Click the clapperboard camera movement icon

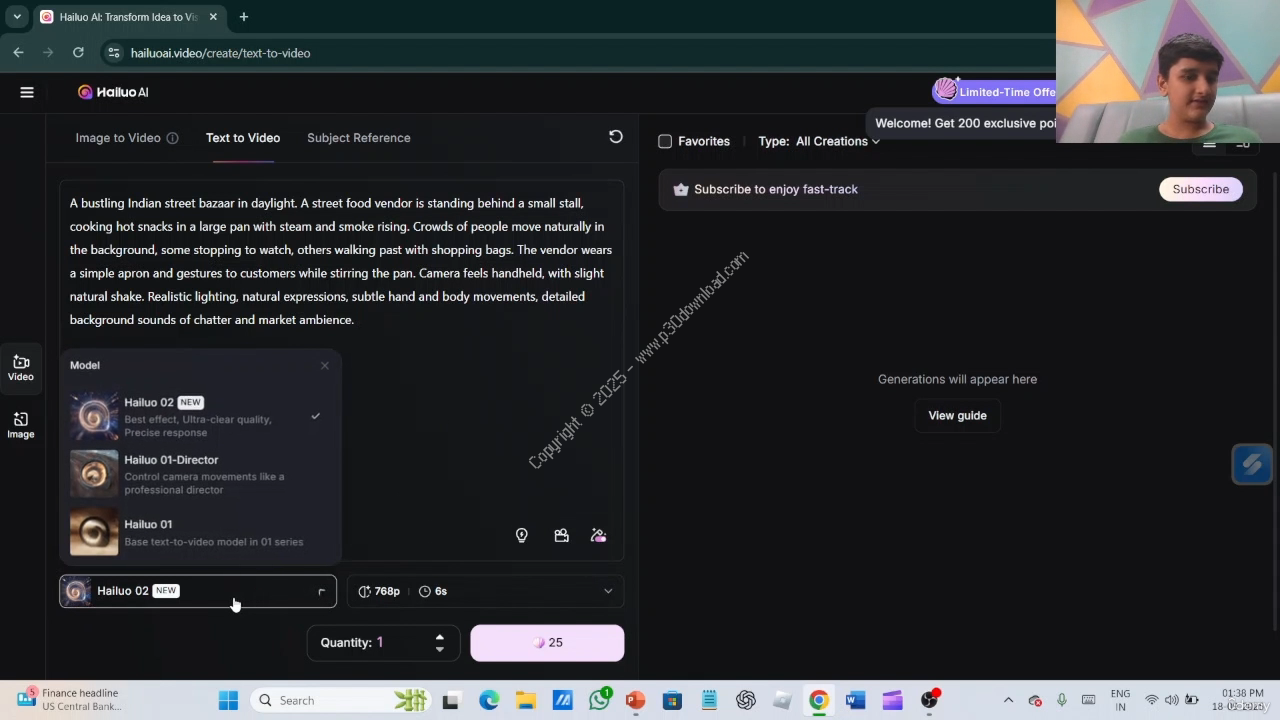pyautogui.click(x=561, y=536)
